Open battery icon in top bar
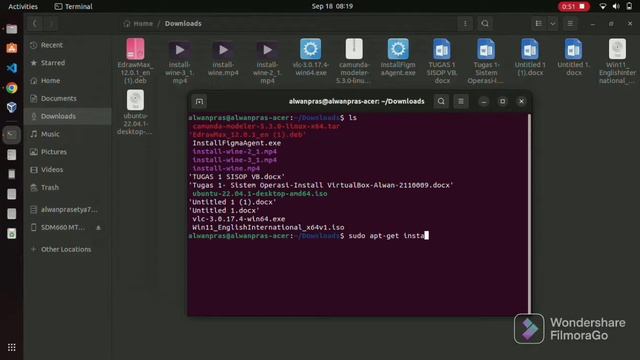This screenshot has width=640, height=360. pos(629,7)
